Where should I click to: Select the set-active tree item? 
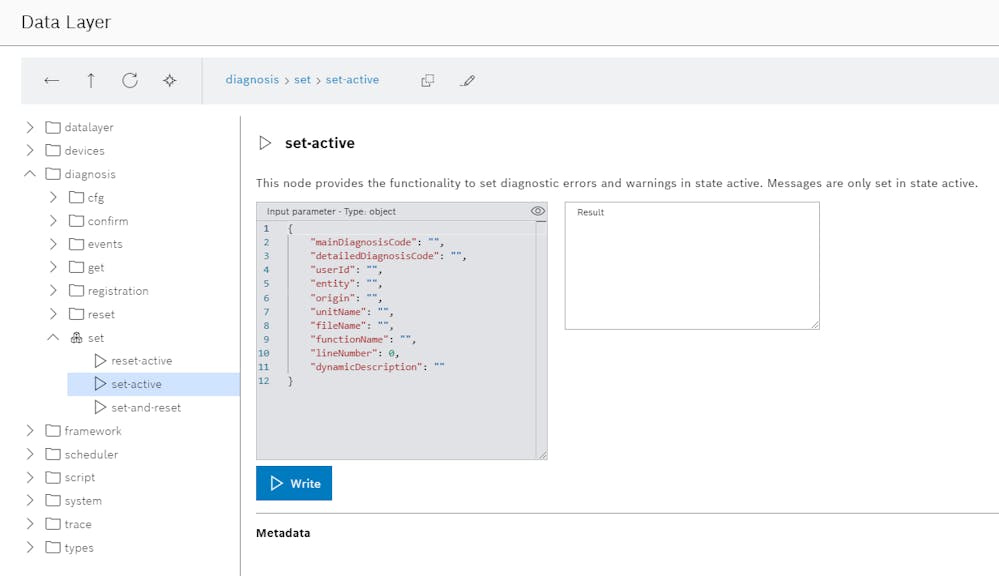[x=154, y=384]
